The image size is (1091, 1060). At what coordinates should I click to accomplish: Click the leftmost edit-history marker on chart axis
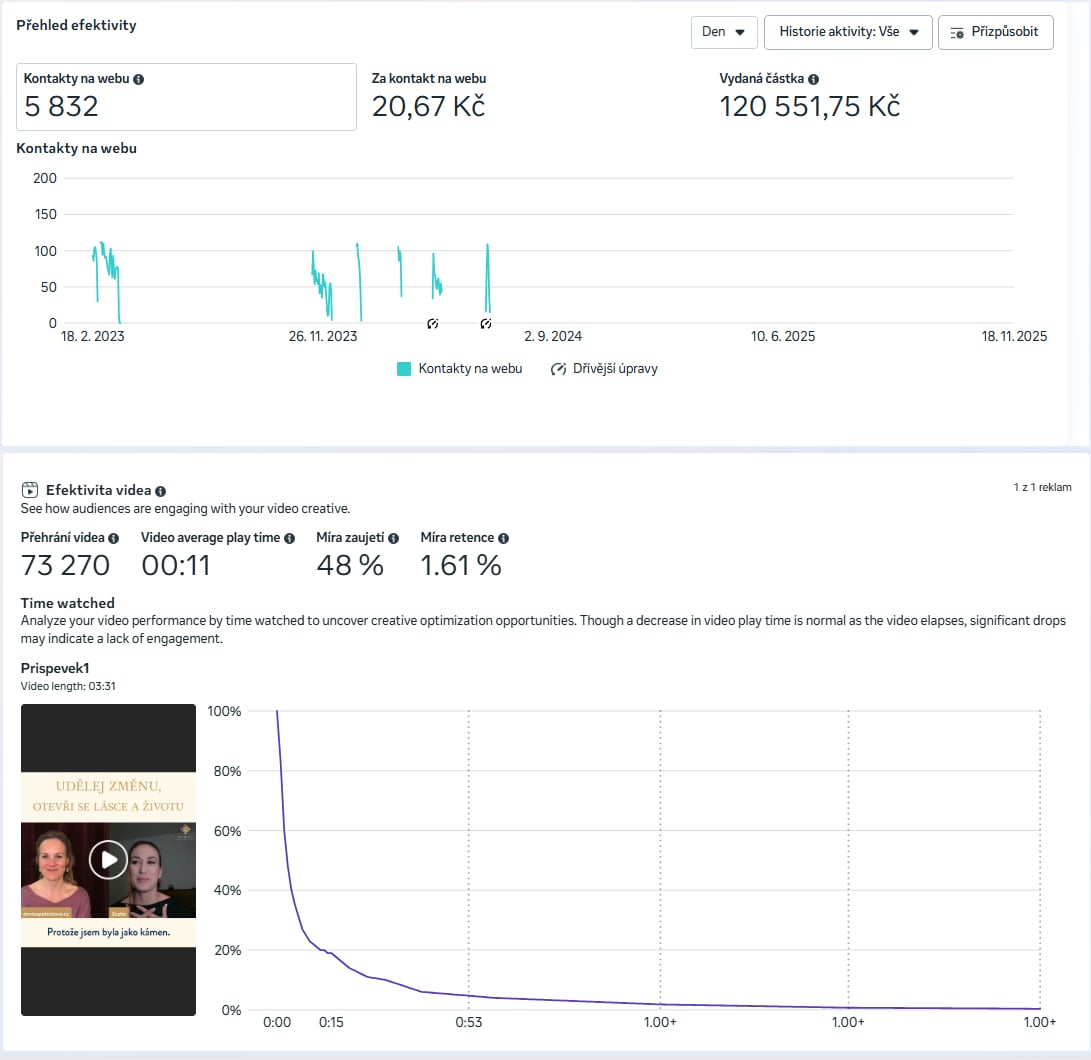pos(433,324)
